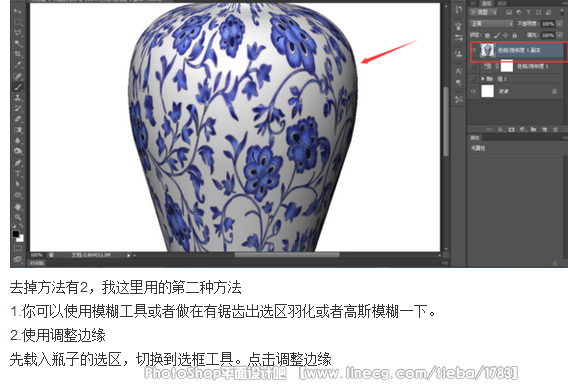The image size is (568, 390).
Task: Click the add layer style fx icon
Action: click(x=501, y=129)
